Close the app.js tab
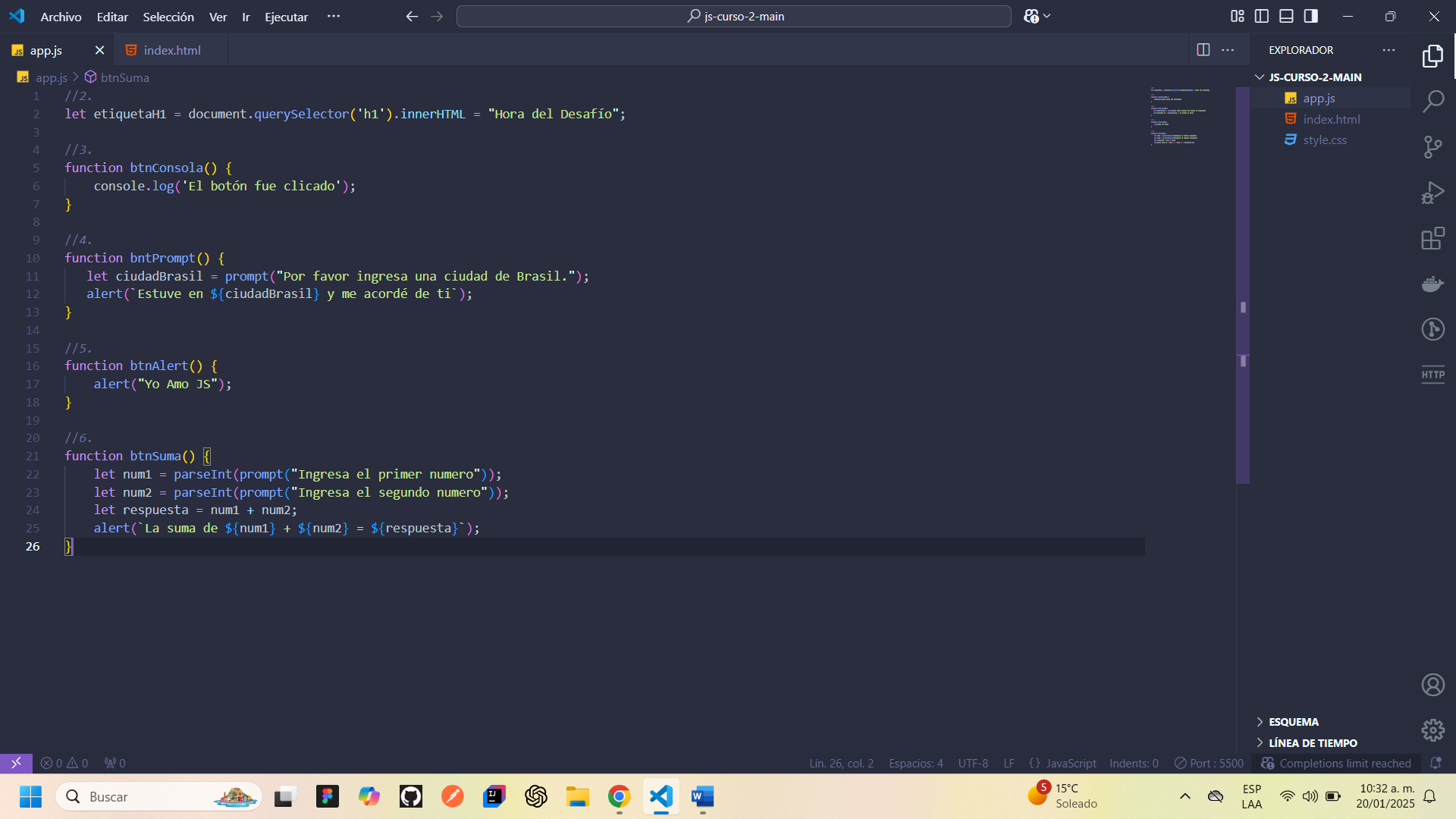 99,50
